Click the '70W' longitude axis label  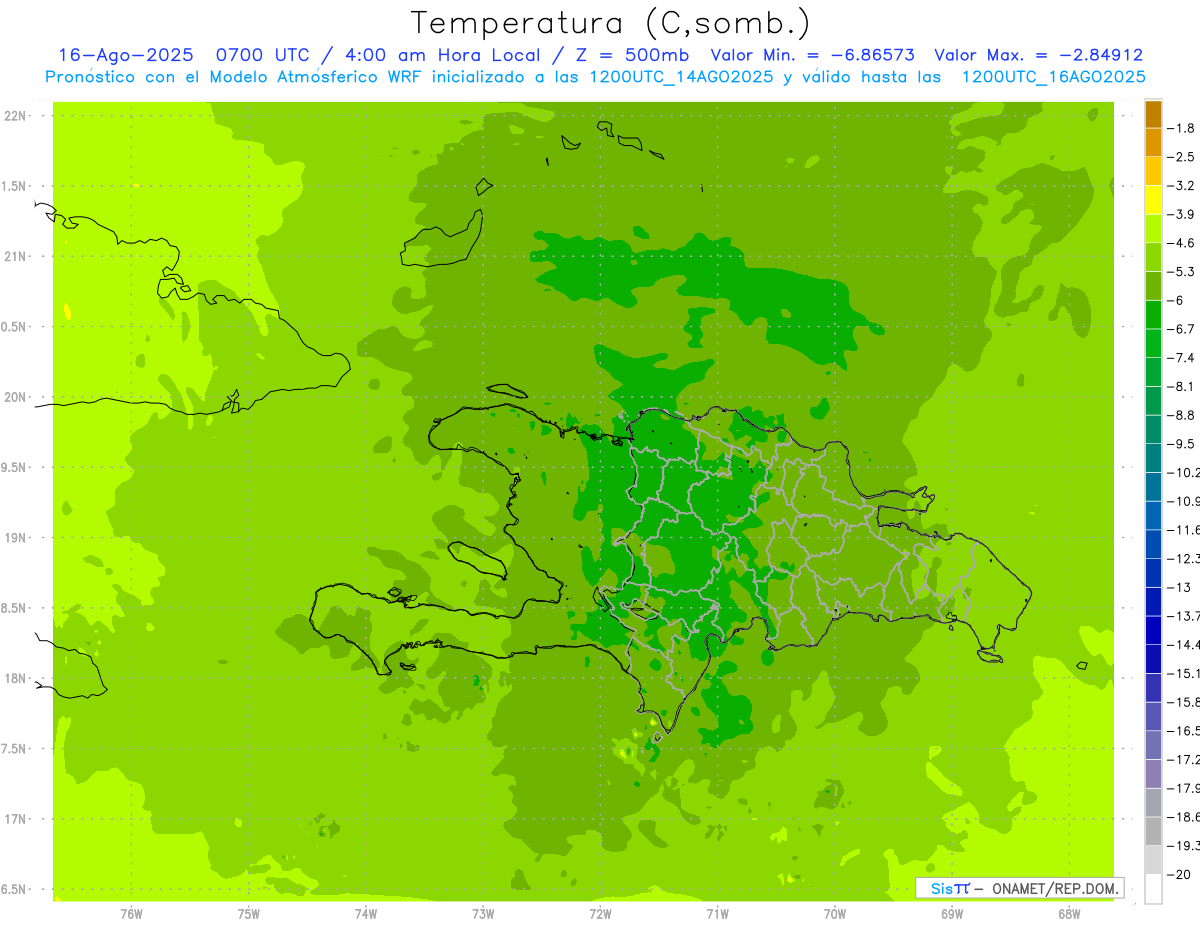tap(835, 914)
